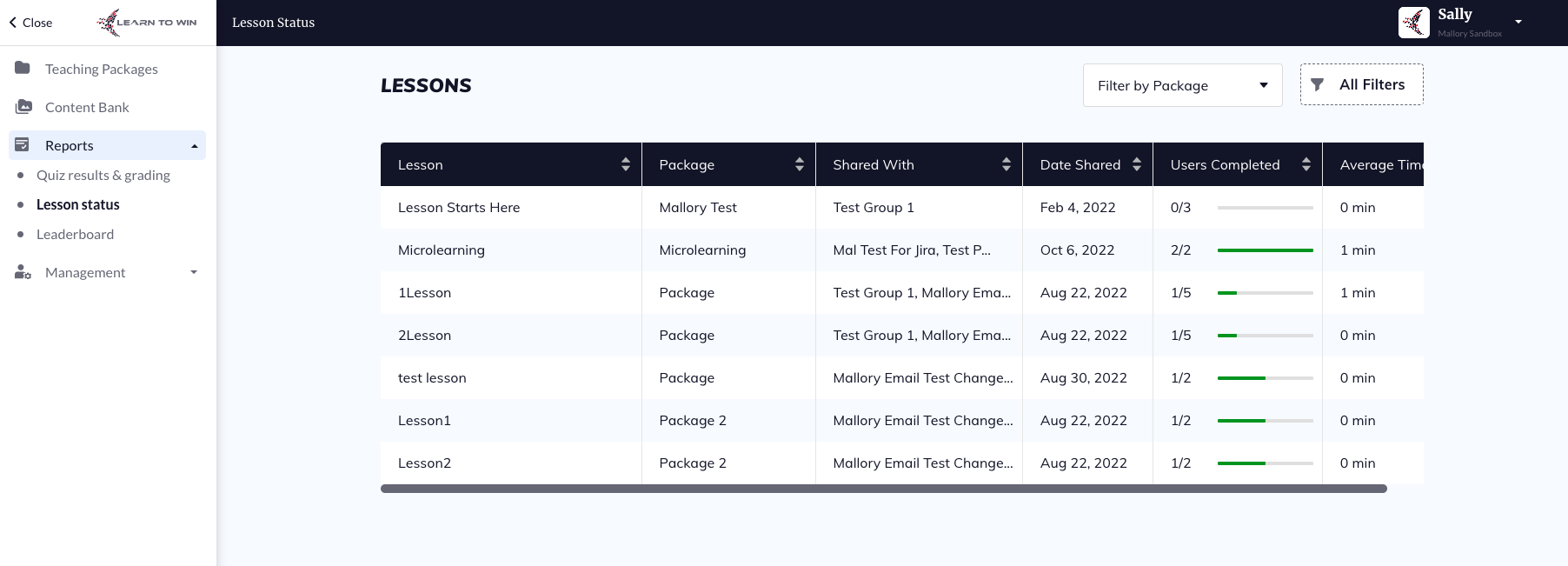Sort by the Package column arrows
This screenshot has height=566, width=1568.
pyautogui.click(x=800, y=164)
